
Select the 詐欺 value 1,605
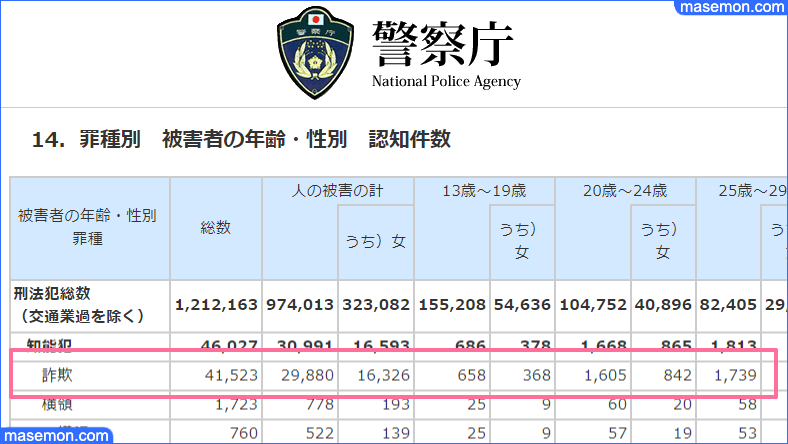click(x=605, y=375)
